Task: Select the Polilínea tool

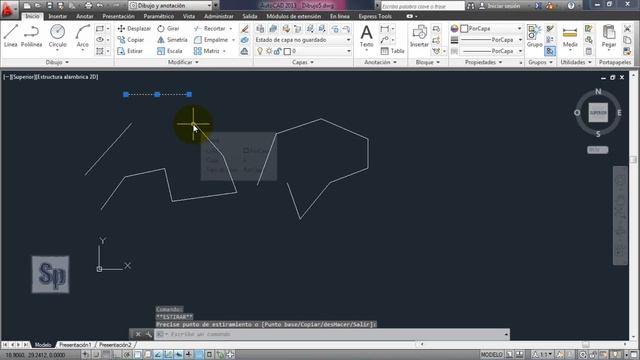Action: [31, 36]
